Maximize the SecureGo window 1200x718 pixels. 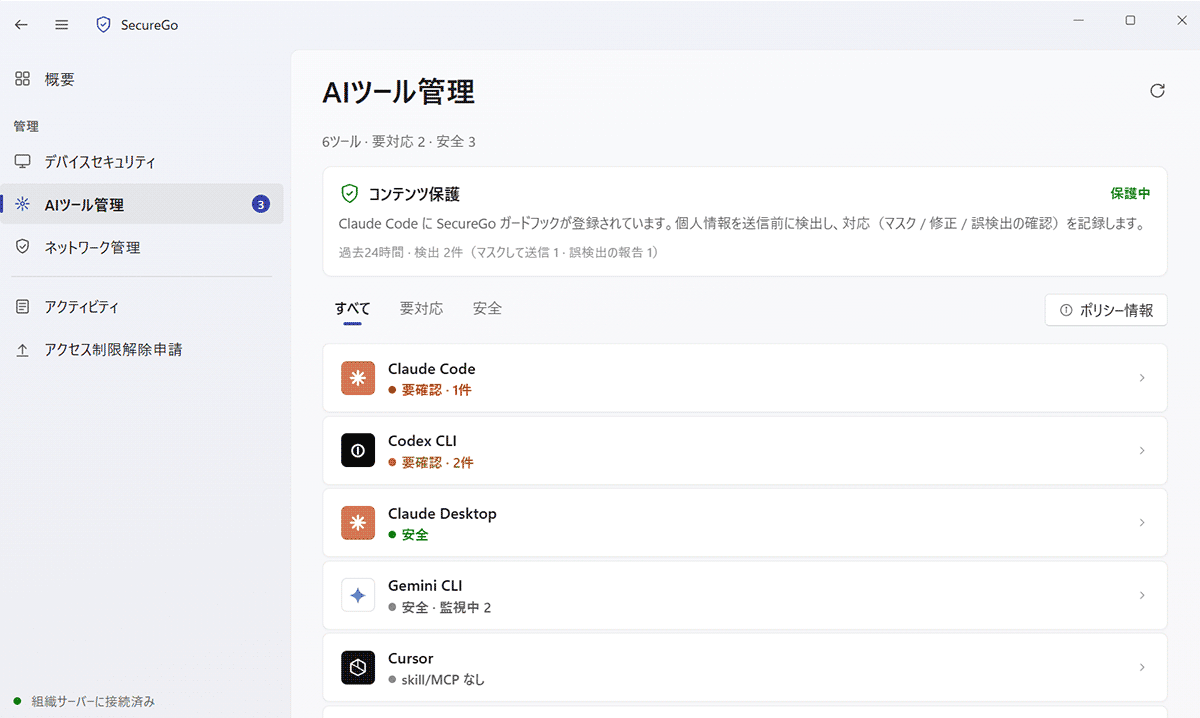coord(1130,20)
